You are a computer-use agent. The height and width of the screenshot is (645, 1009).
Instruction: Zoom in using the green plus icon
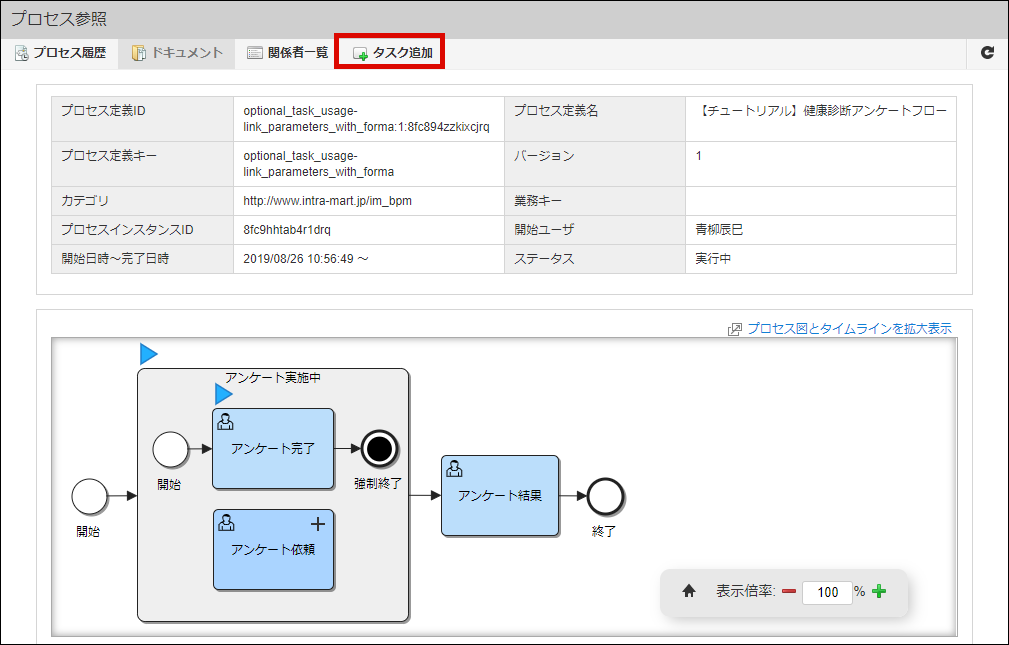coord(879,592)
